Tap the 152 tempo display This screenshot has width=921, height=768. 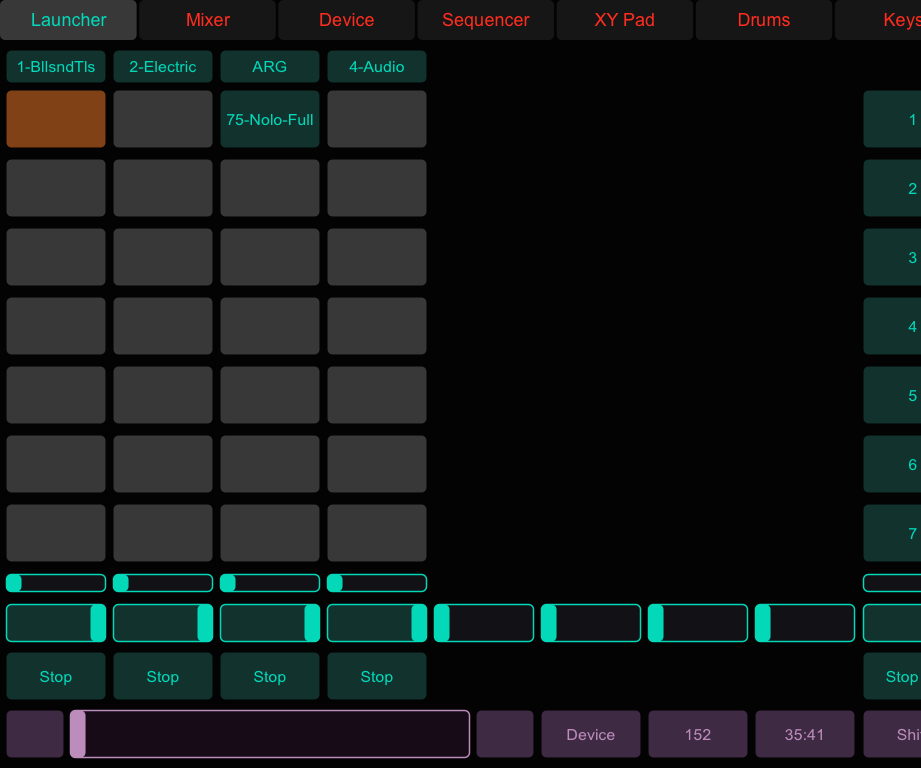(697, 733)
